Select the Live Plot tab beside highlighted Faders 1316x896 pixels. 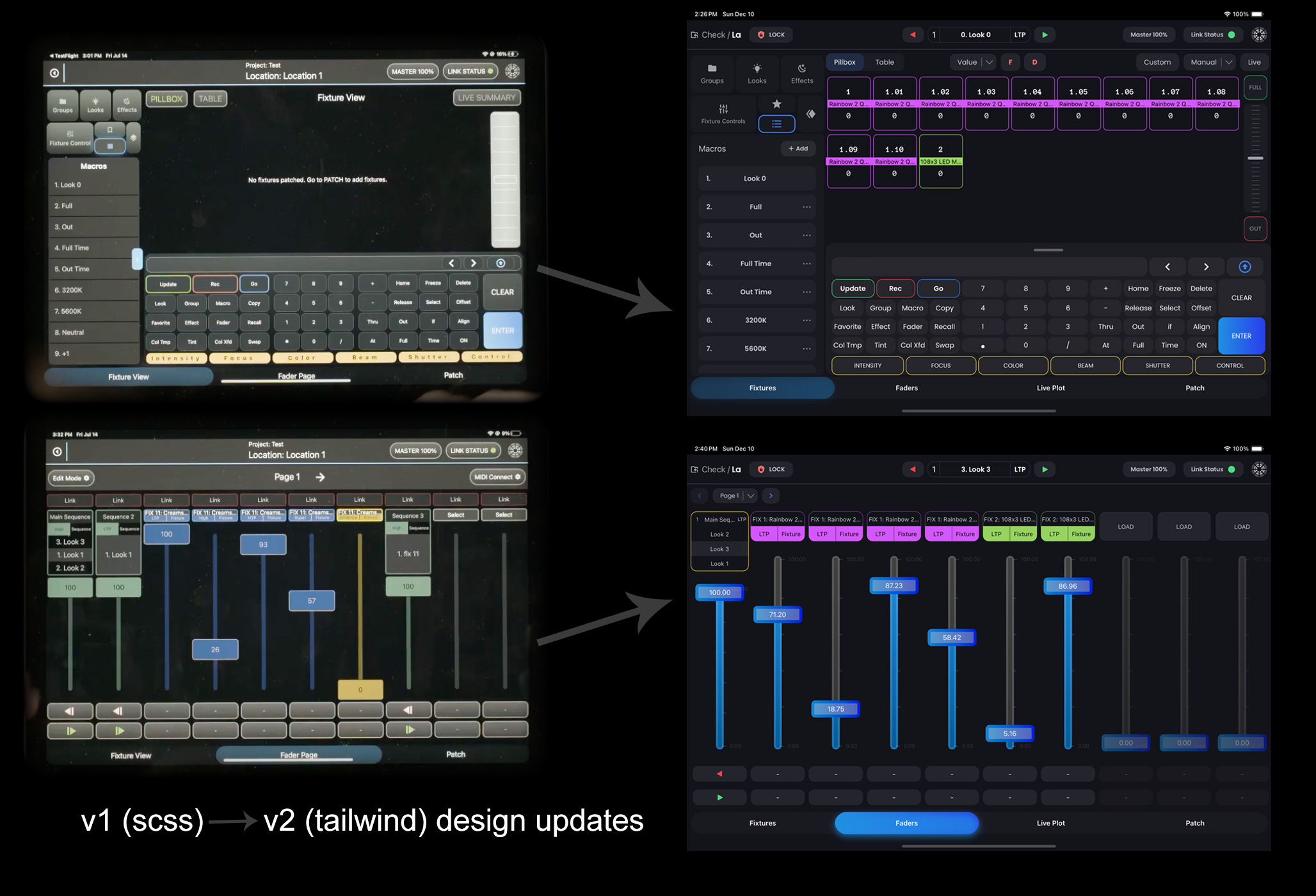click(1050, 823)
